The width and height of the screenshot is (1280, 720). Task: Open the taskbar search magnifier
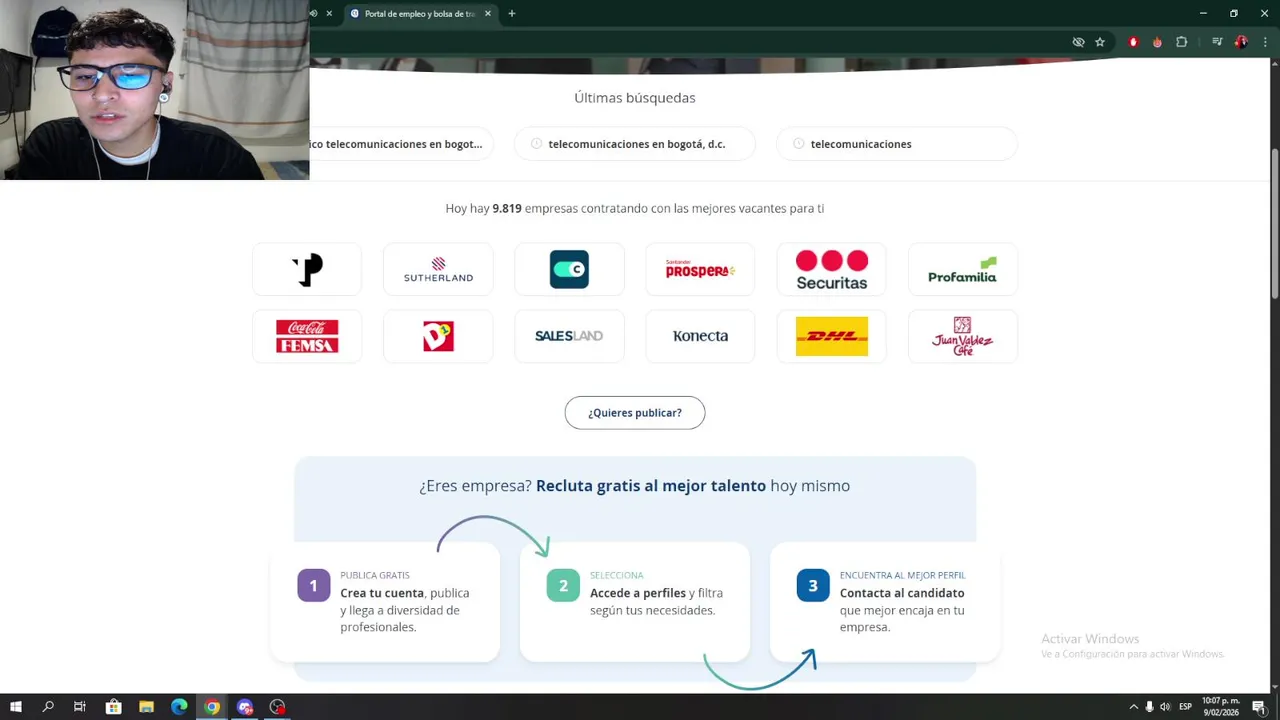(48, 707)
